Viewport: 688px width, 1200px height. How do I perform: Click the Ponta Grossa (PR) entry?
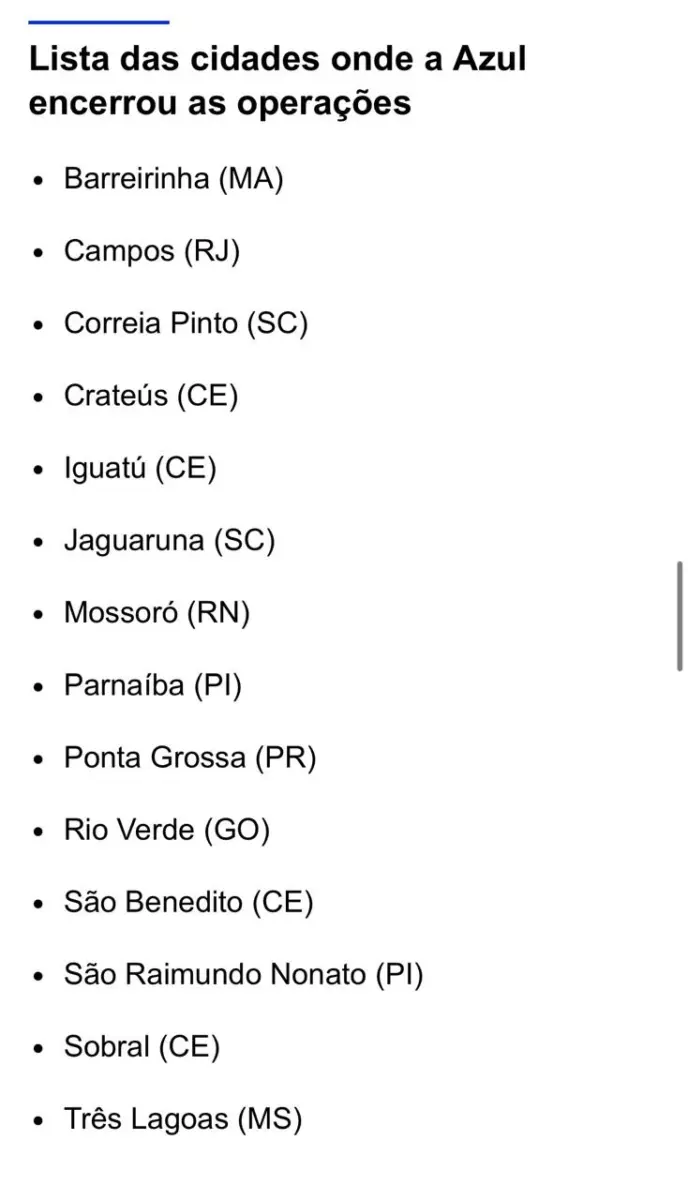point(190,758)
